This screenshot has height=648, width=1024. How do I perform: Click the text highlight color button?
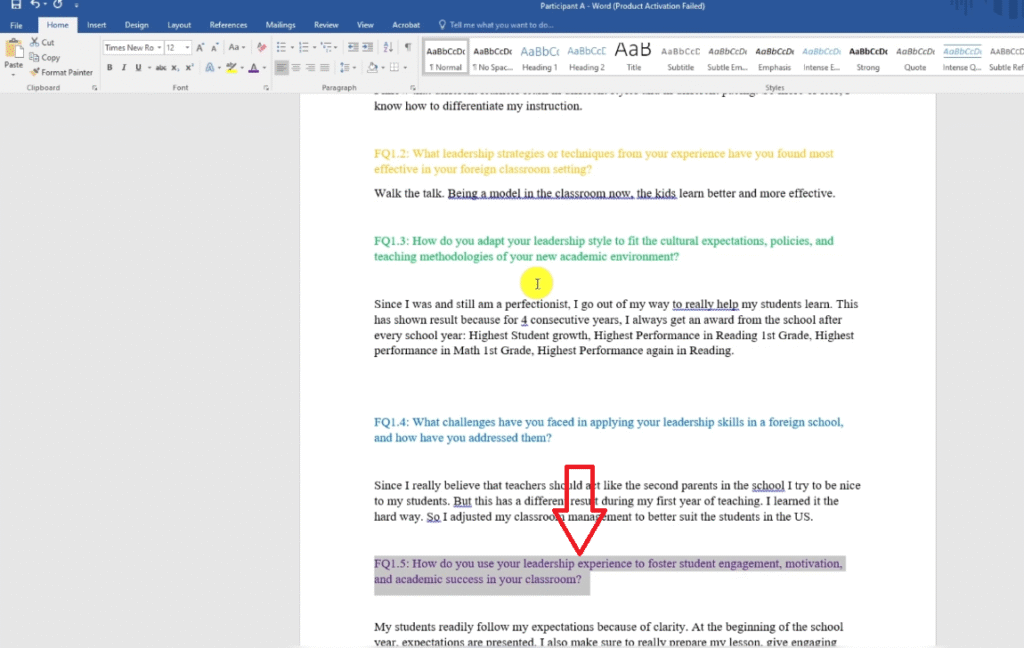pyautogui.click(x=231, y=68)
